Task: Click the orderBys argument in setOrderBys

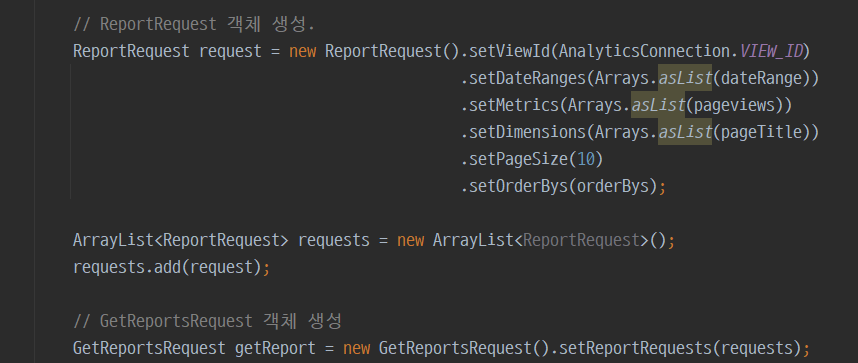Action: click(x=613, y=187)
